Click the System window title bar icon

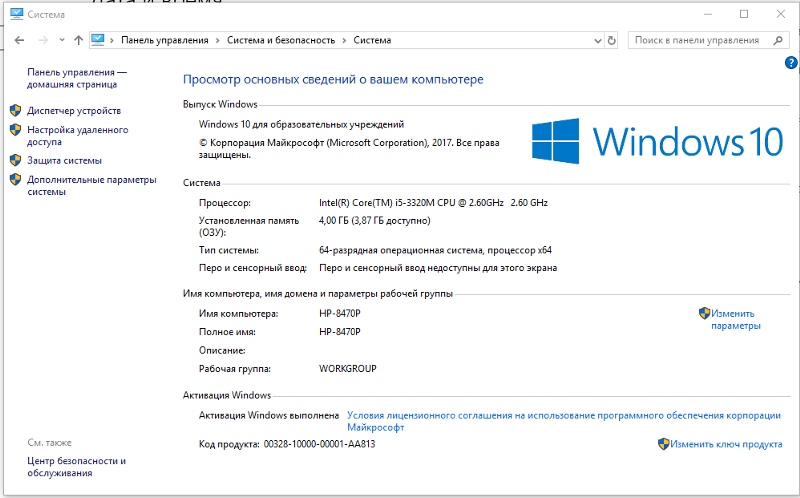pyautogui.click(x=16, y=14)
